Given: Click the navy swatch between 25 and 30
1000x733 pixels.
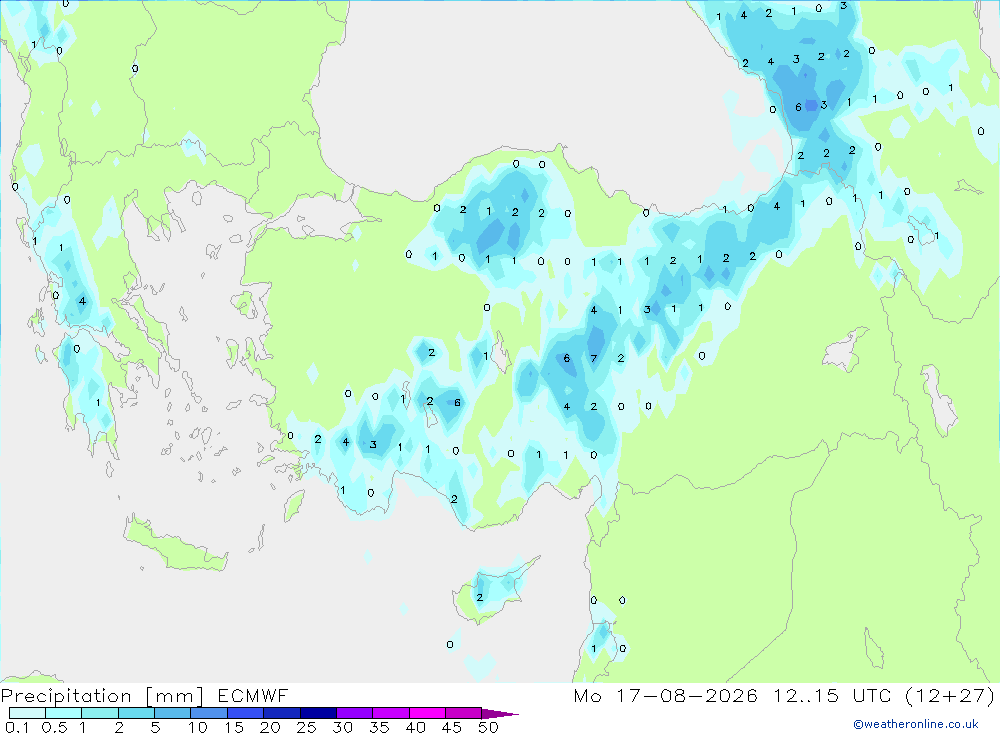Looking at the screenshot, I should pyautogui.click(x=318, y=713).
